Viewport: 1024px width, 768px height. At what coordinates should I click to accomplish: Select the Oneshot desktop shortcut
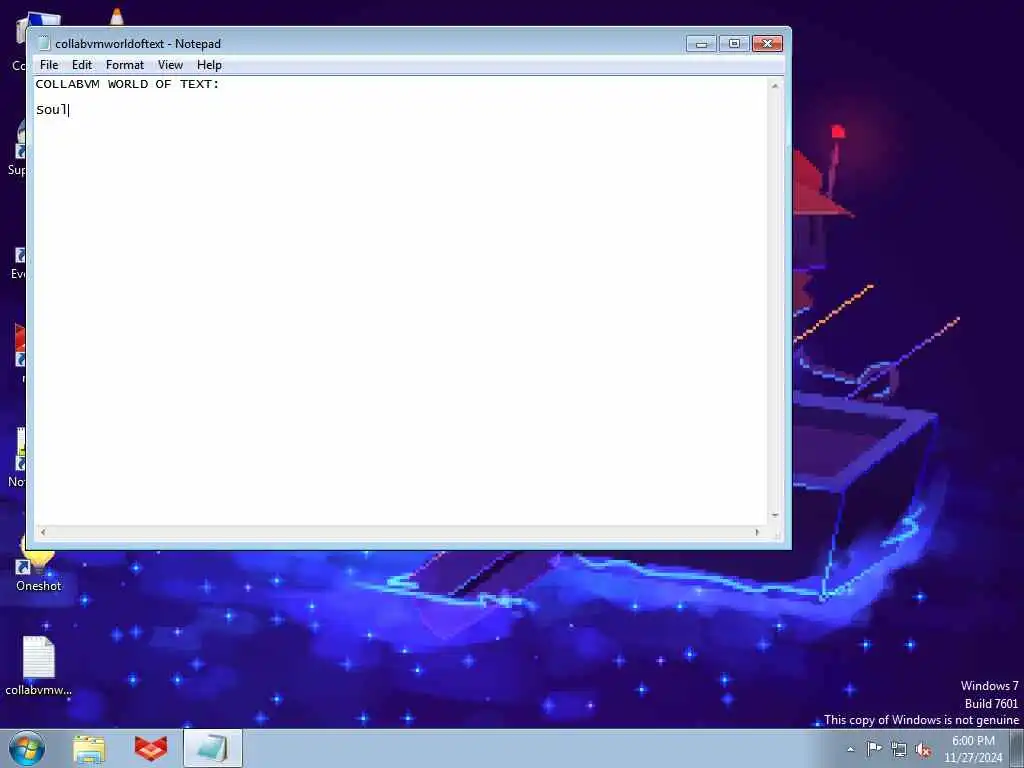click(39, 566)
